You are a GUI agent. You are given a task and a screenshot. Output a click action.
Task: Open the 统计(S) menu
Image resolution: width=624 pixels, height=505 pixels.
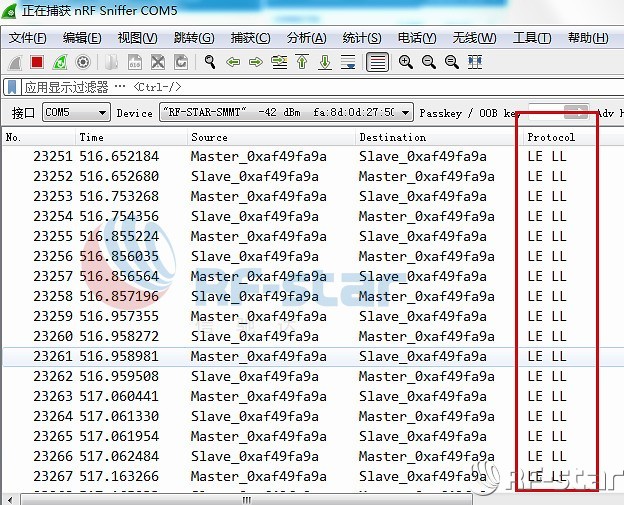coord(361,38)
